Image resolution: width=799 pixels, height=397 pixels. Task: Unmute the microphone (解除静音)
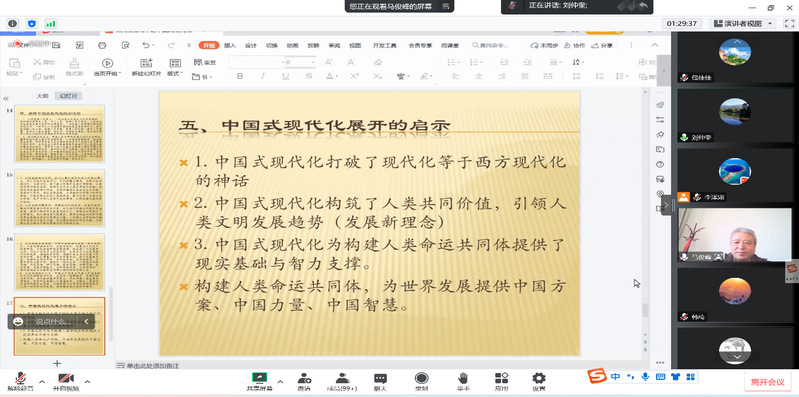tap(21, 381)
